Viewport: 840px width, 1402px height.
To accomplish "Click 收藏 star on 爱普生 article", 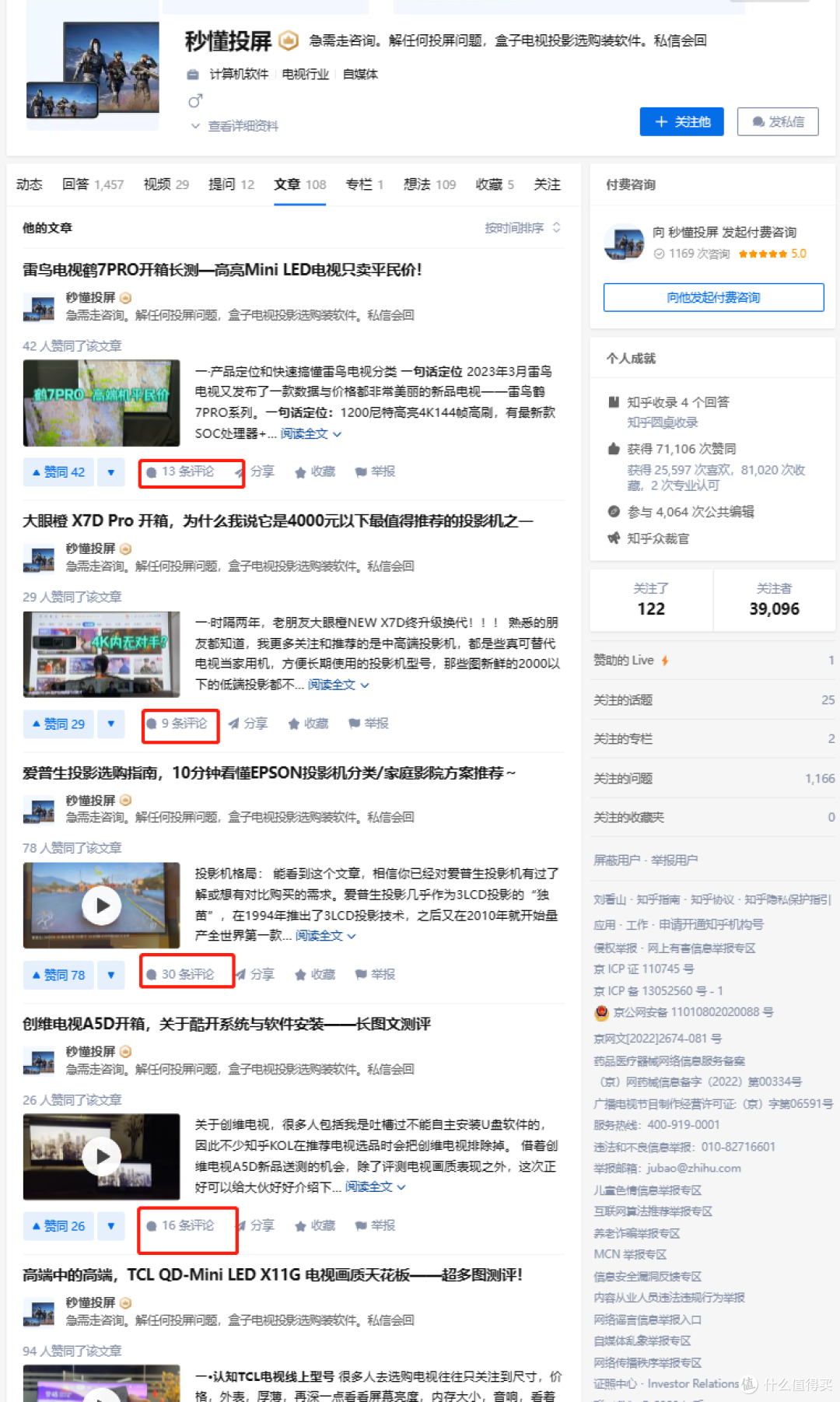I will click(315, 975).
